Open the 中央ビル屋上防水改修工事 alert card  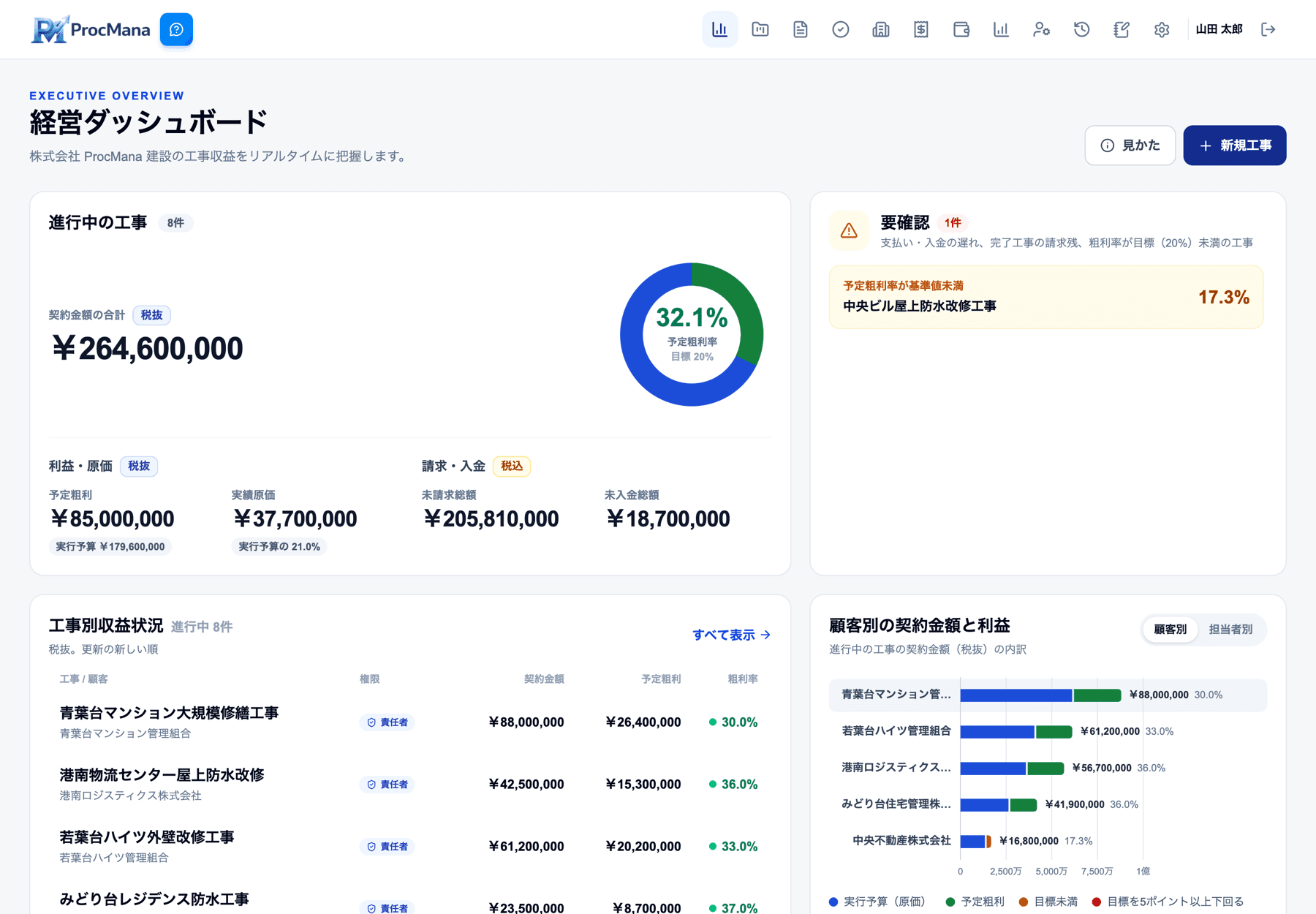click(1046, 297)
